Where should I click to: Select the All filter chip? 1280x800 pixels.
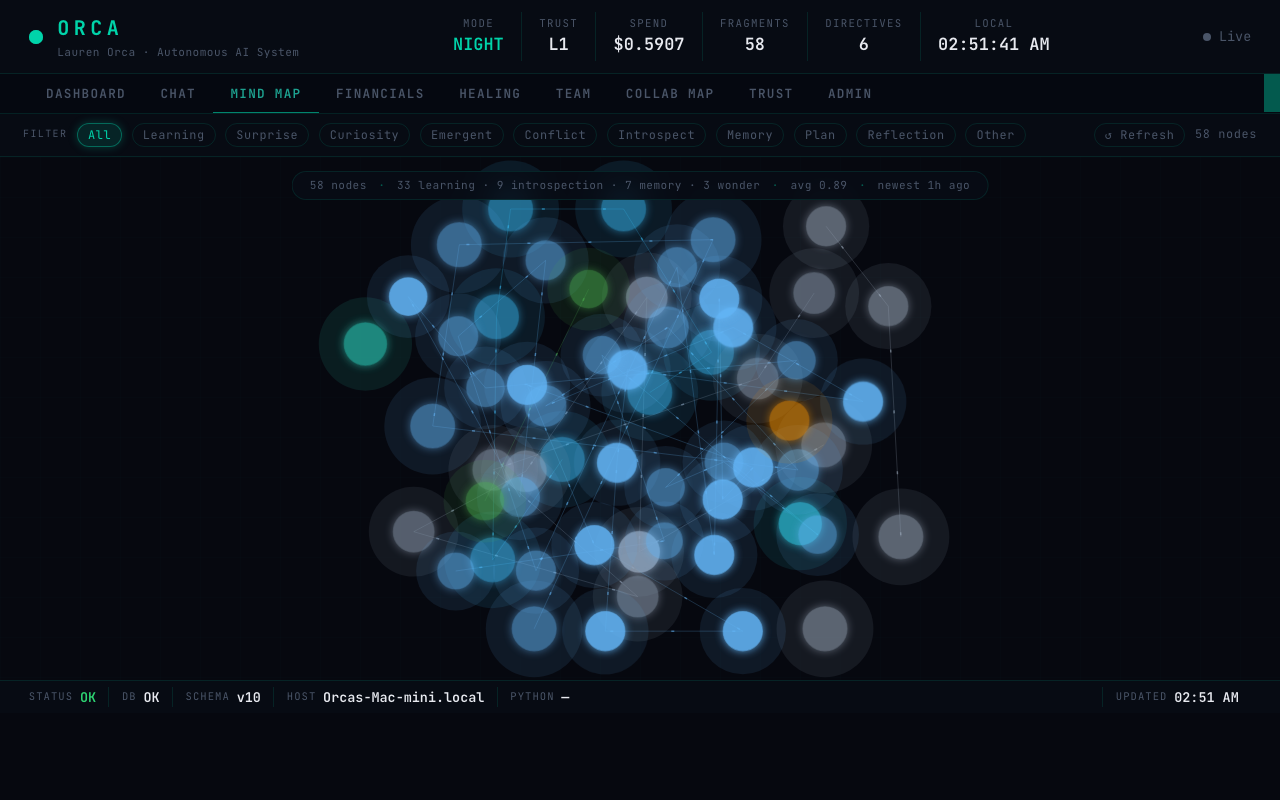click(99, 135)
